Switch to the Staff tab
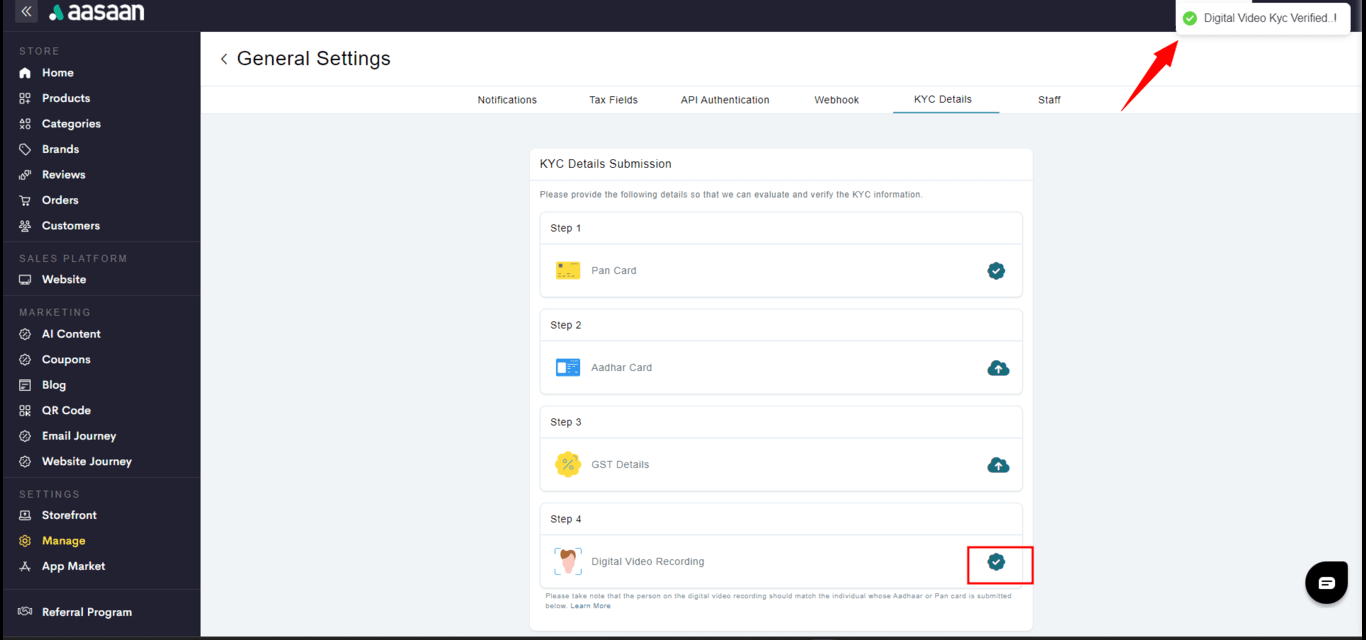The image size is (1366, 640). 1049,100
